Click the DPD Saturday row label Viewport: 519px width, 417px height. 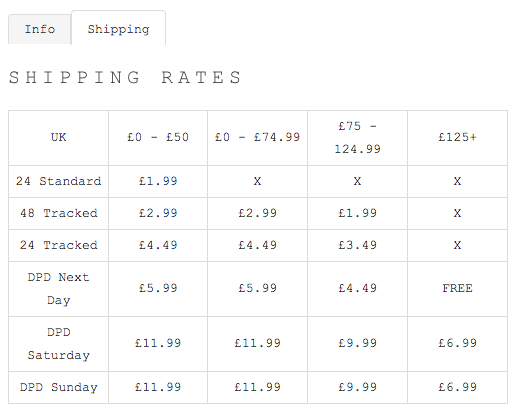[x=58, y=344]
